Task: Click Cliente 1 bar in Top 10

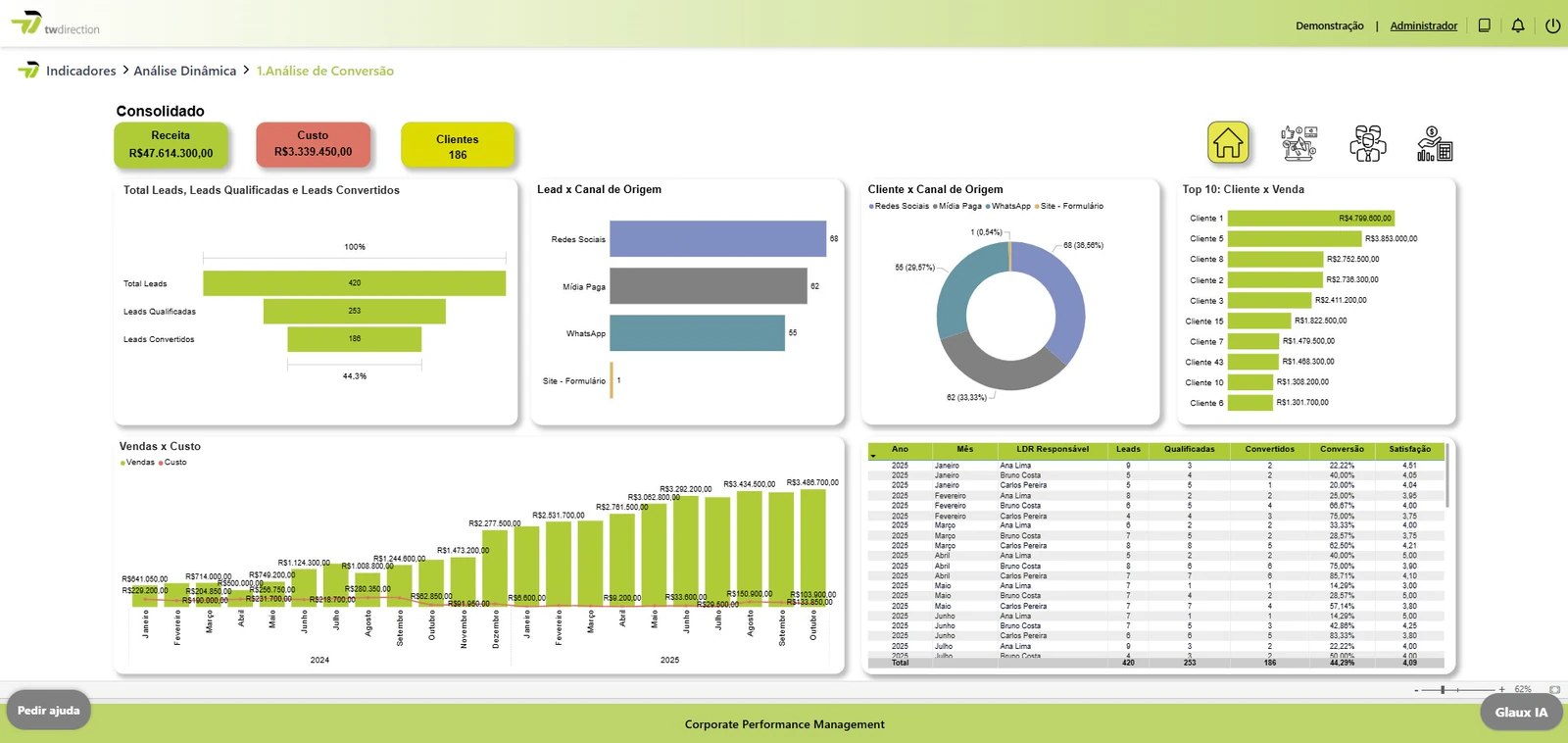Action: tap(1310, 219)
